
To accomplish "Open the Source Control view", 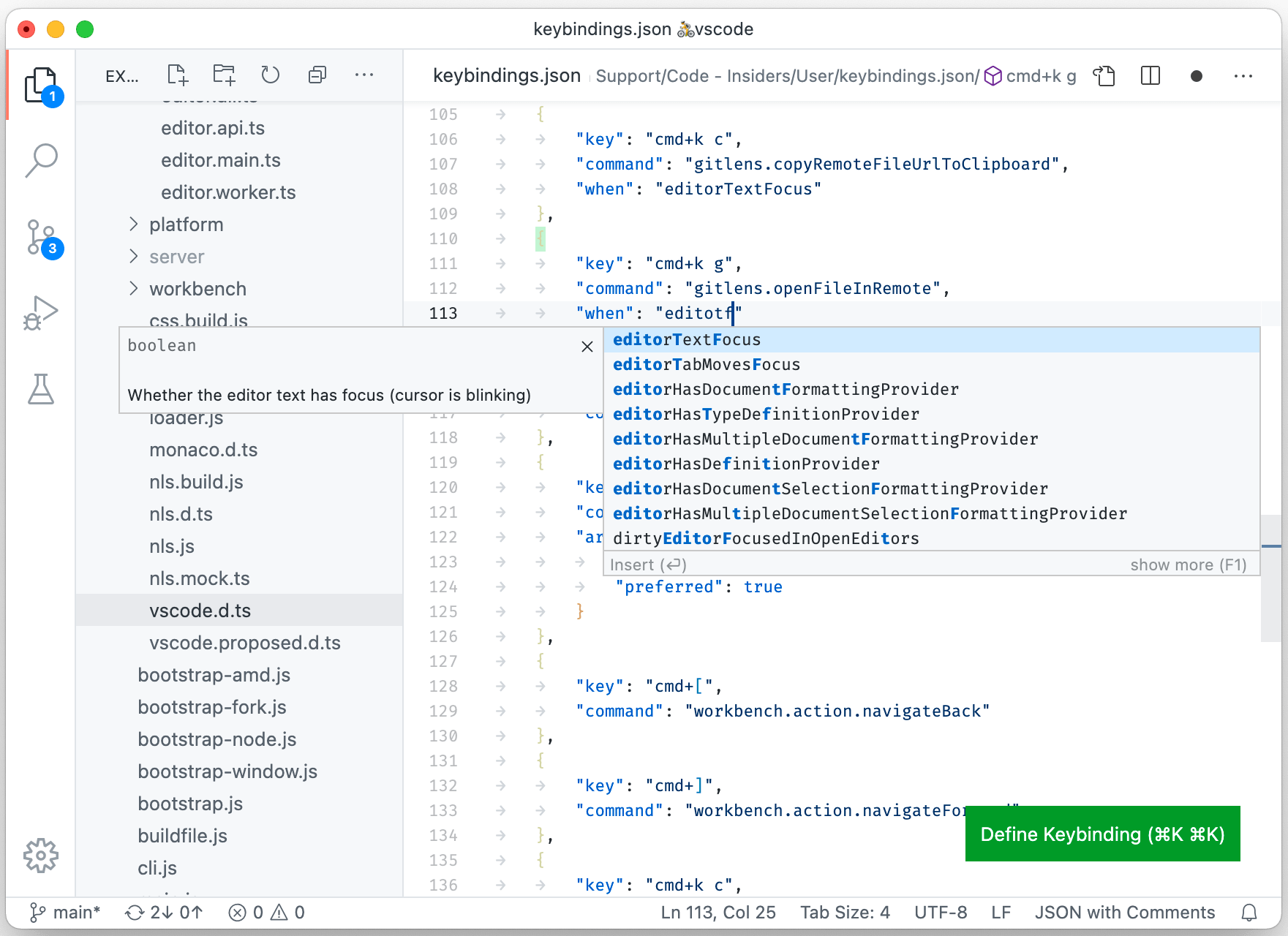I will tap(41, 237).
